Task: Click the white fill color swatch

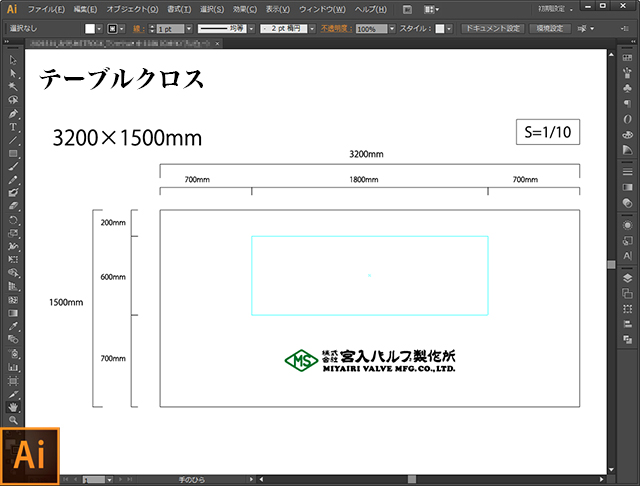Action: 90,29
